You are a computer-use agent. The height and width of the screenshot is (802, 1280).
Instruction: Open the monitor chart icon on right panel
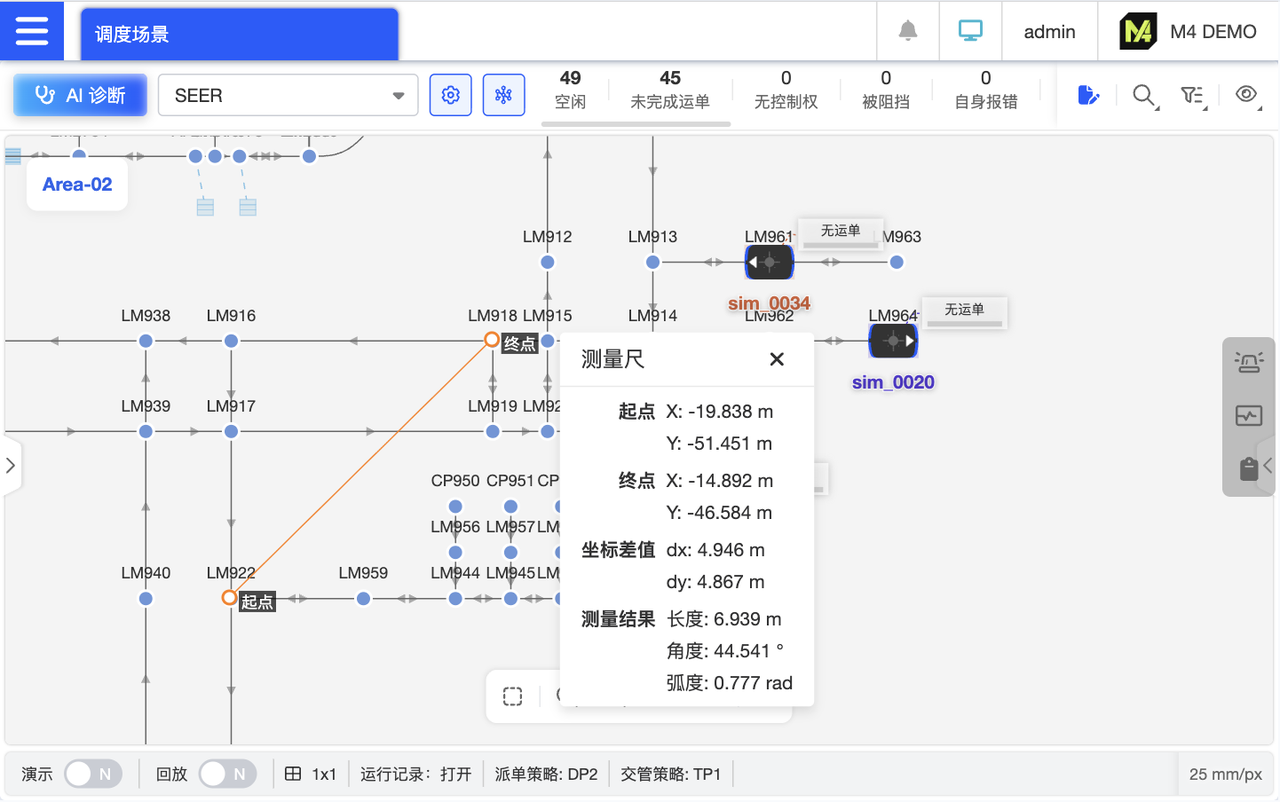tap(1248, 415)
